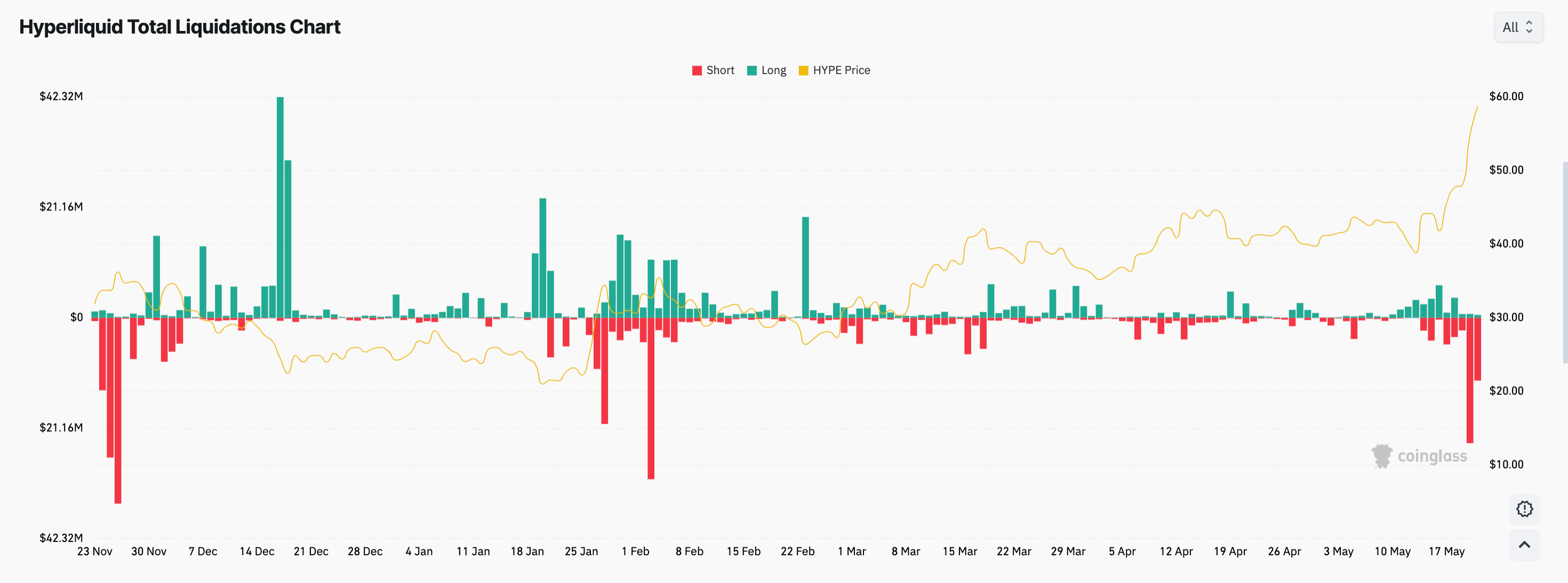Click the $10.00 right axis label
Screen dimensions: 1568x583
(x=1507, y=465)
